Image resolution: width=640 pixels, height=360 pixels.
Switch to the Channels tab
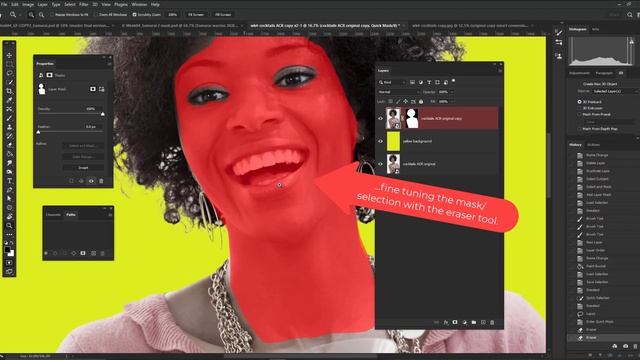pyautogui.click(x=53, y=215)
